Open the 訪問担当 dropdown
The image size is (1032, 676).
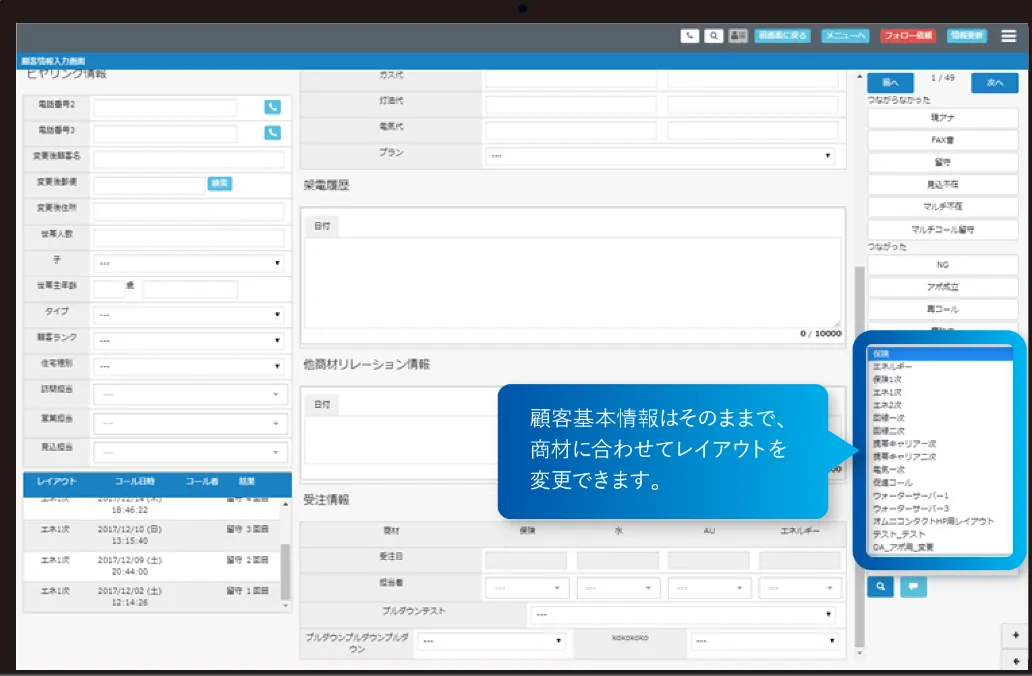(190, 394)
